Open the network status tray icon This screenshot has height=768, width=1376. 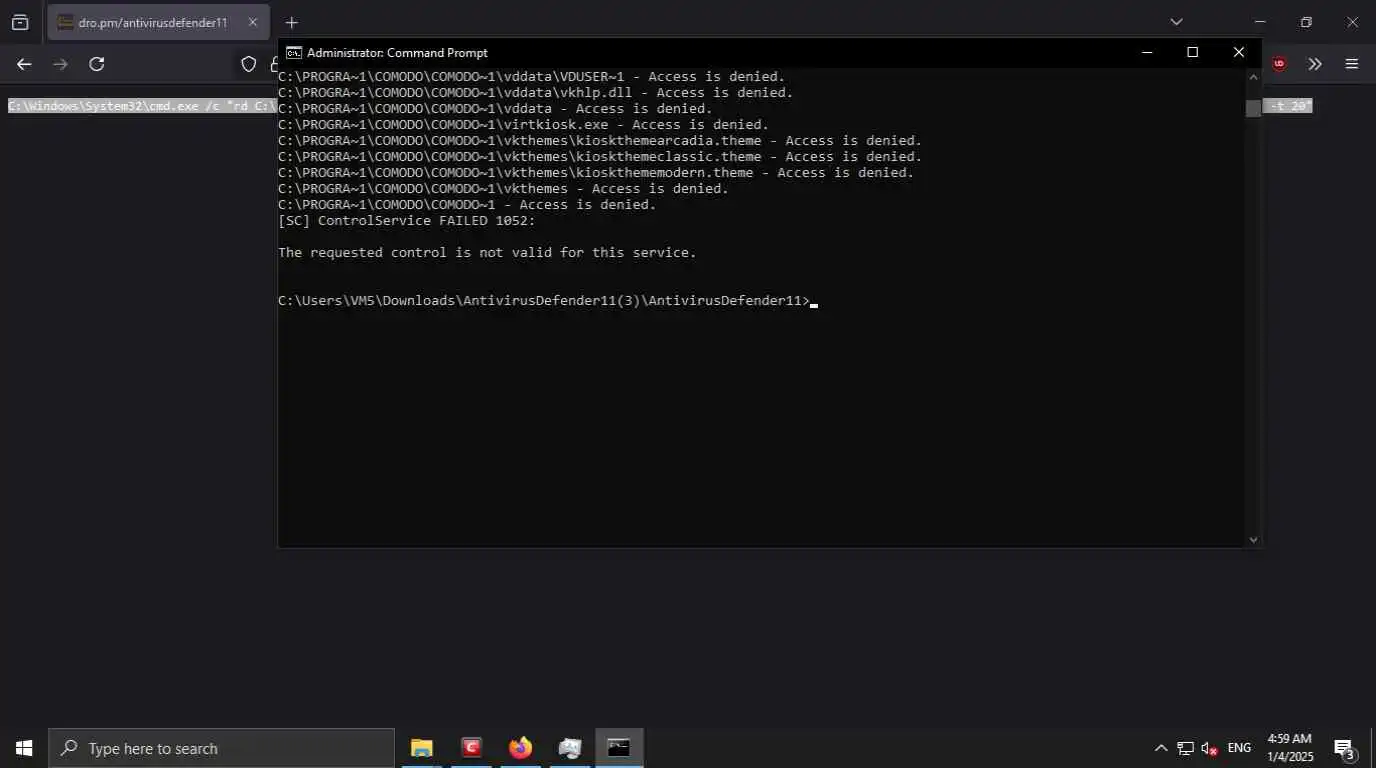coord(1185,748)
